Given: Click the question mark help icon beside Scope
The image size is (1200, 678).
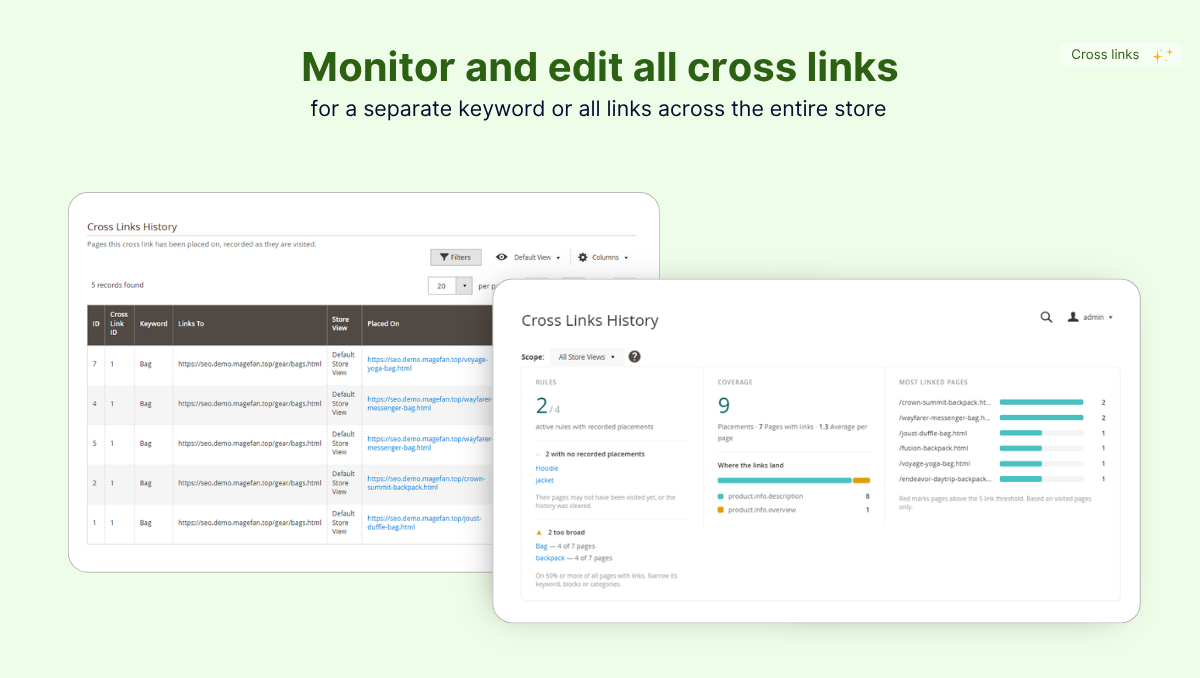Looking at the screenshot, I should tap(634, 357).
